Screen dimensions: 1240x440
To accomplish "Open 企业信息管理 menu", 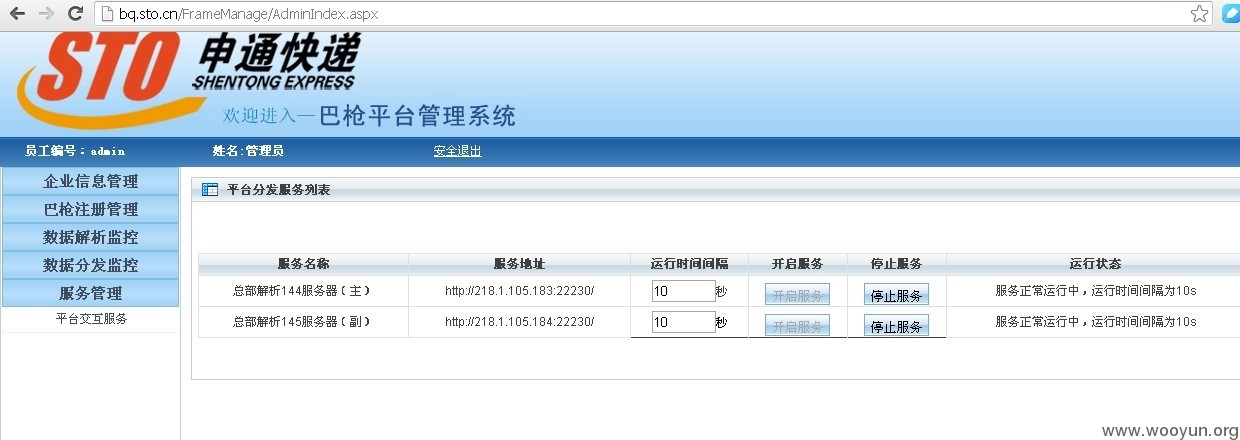I will click(x=90, y=181).
